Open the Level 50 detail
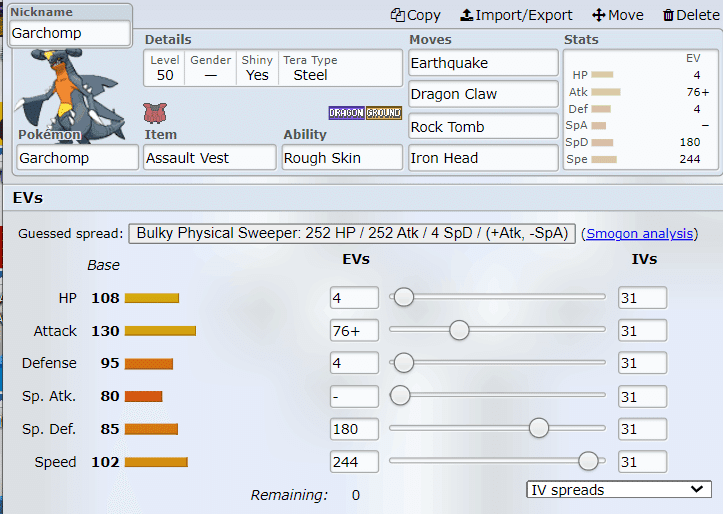Screen dimensions: 723x514 coord(165,68)
